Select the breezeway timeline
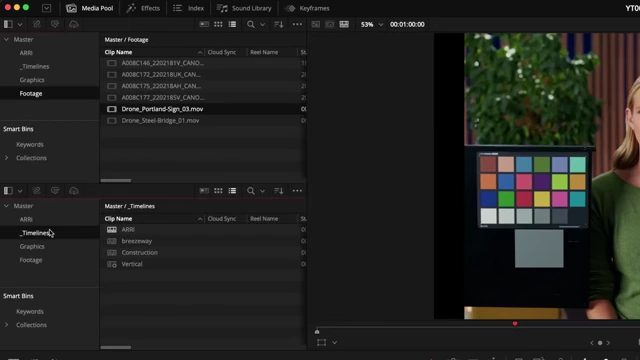The height and width of the screenshot is (360, 640). (x=136, y=241)
